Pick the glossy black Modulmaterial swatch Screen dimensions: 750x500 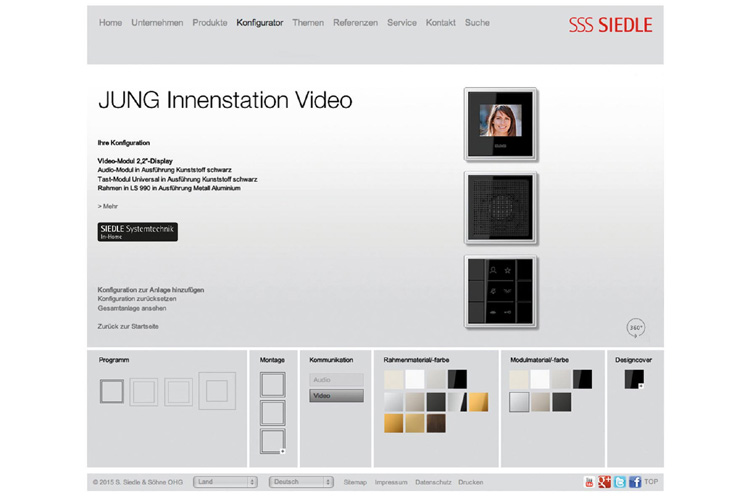(x=583, y=379)
